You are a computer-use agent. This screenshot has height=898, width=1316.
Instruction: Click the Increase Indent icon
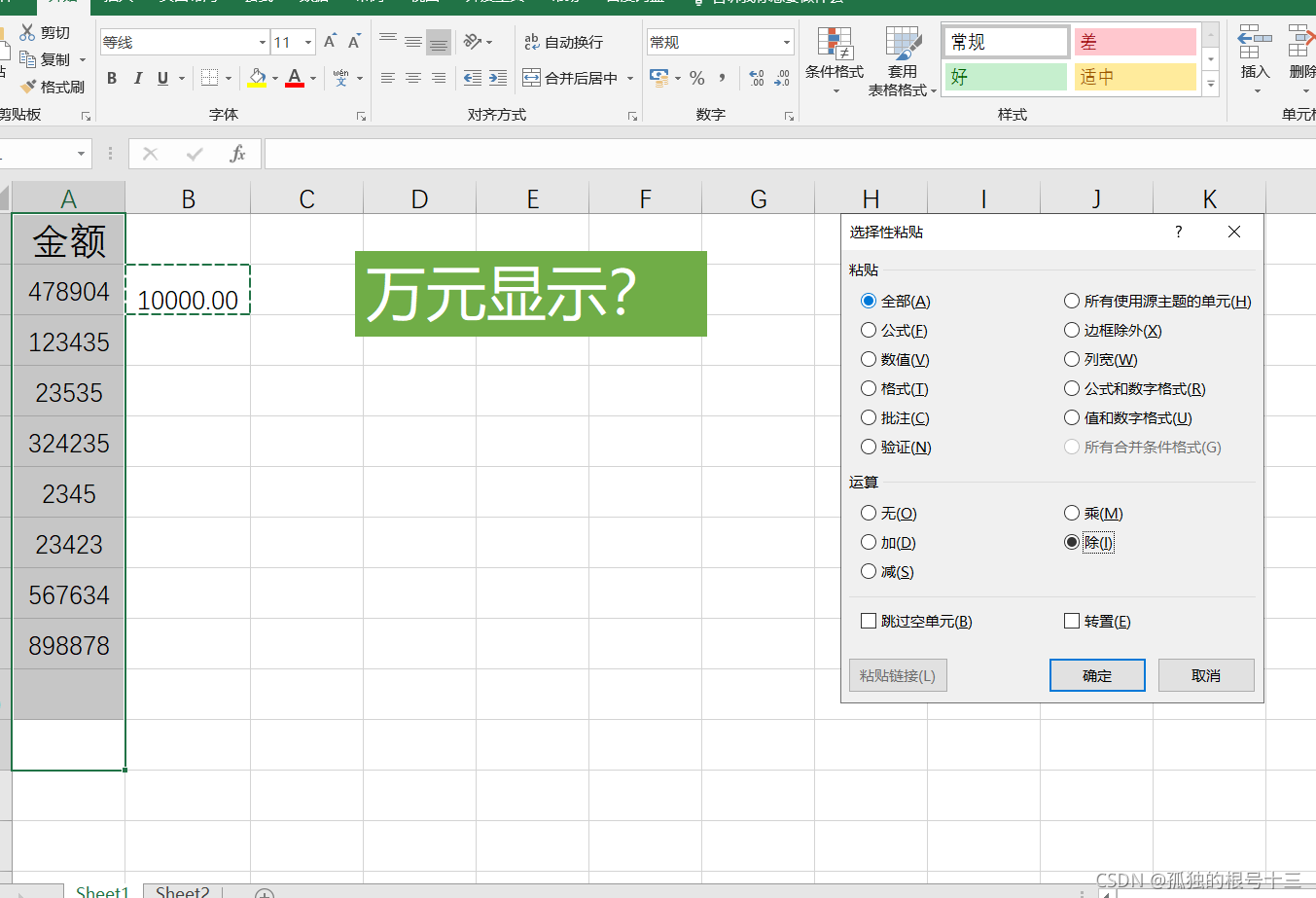click(498, 78)
